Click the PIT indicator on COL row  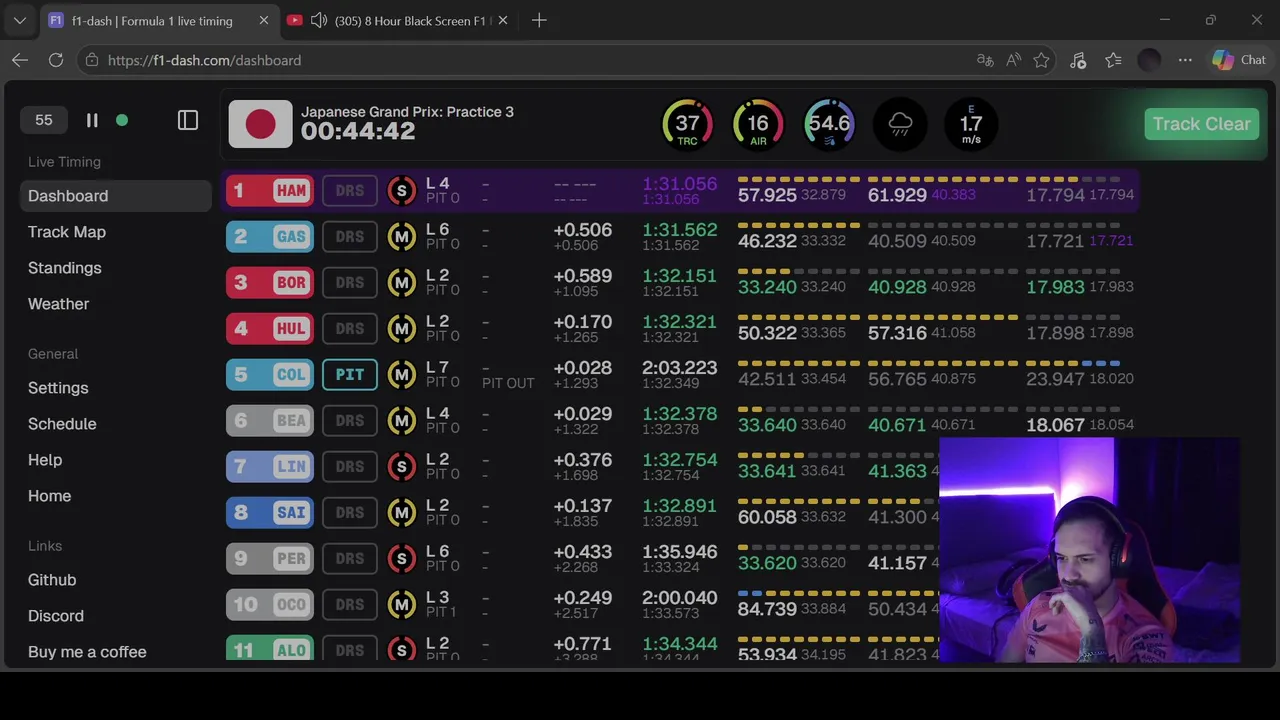(x=350, y=374)
